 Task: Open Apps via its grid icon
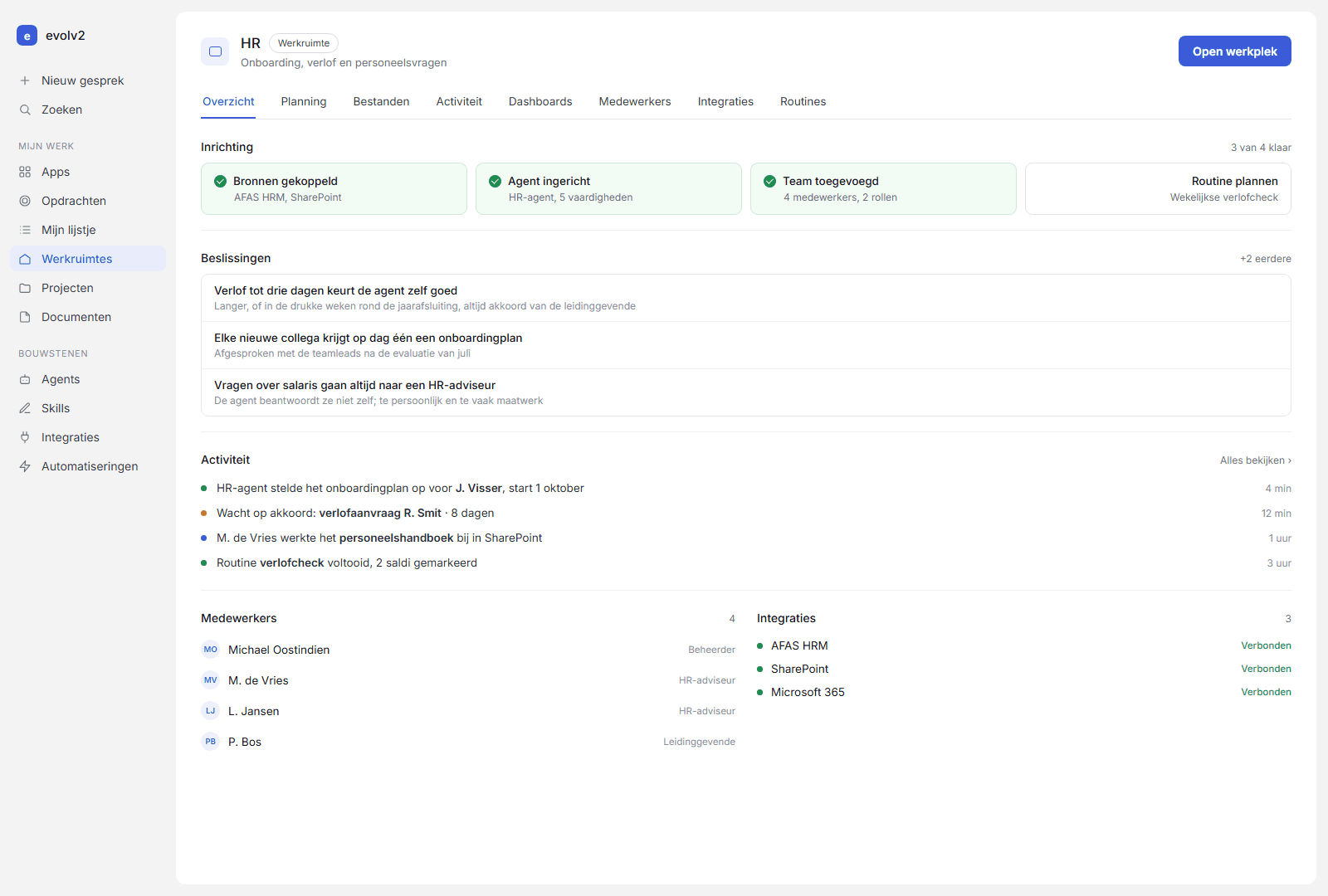pos(25,172)
